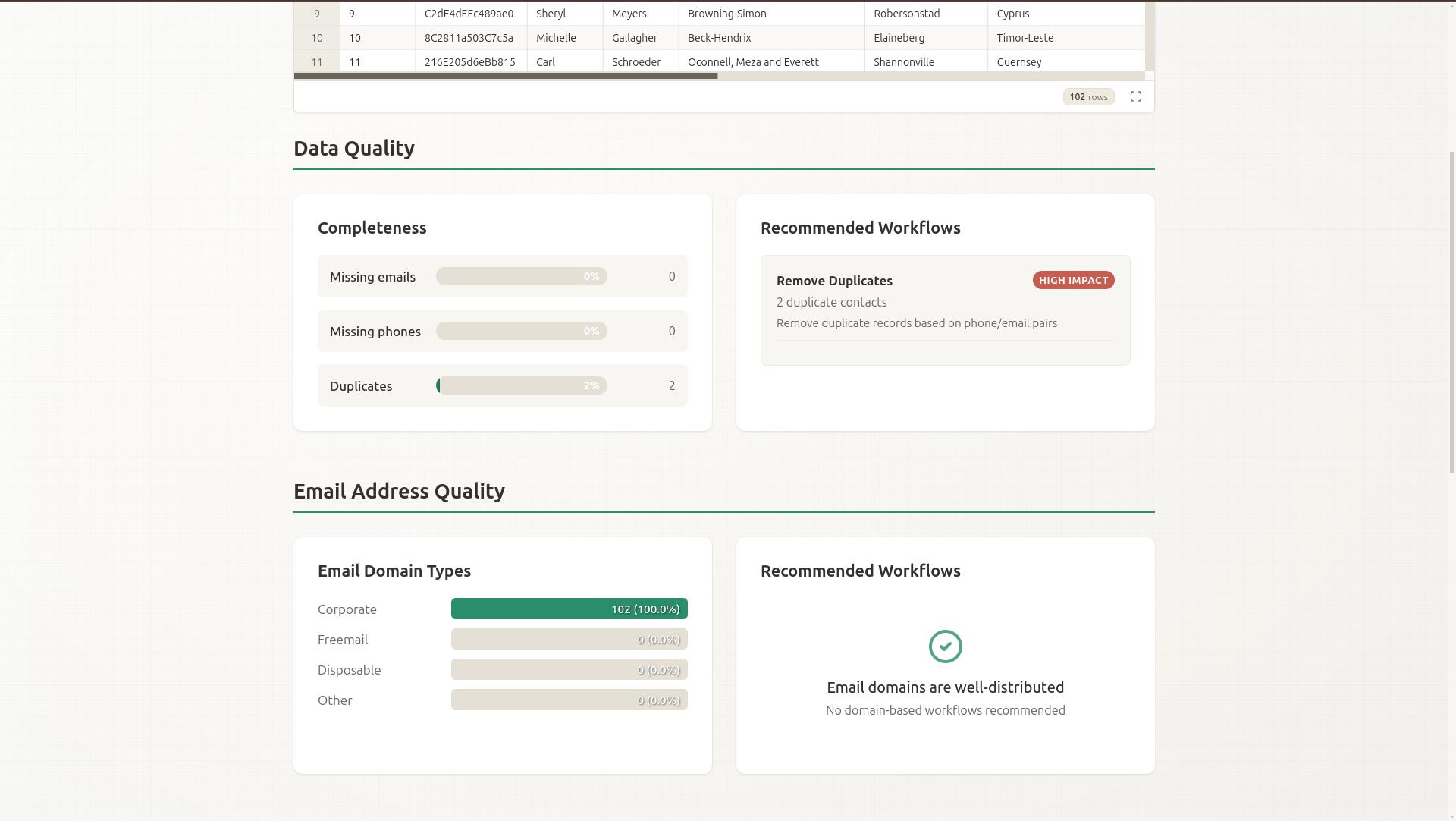This screenshot has width=1456, height=821.
Task: Click the 216E205d6eBb815 ID cell
Action: [x=470, y=62]
